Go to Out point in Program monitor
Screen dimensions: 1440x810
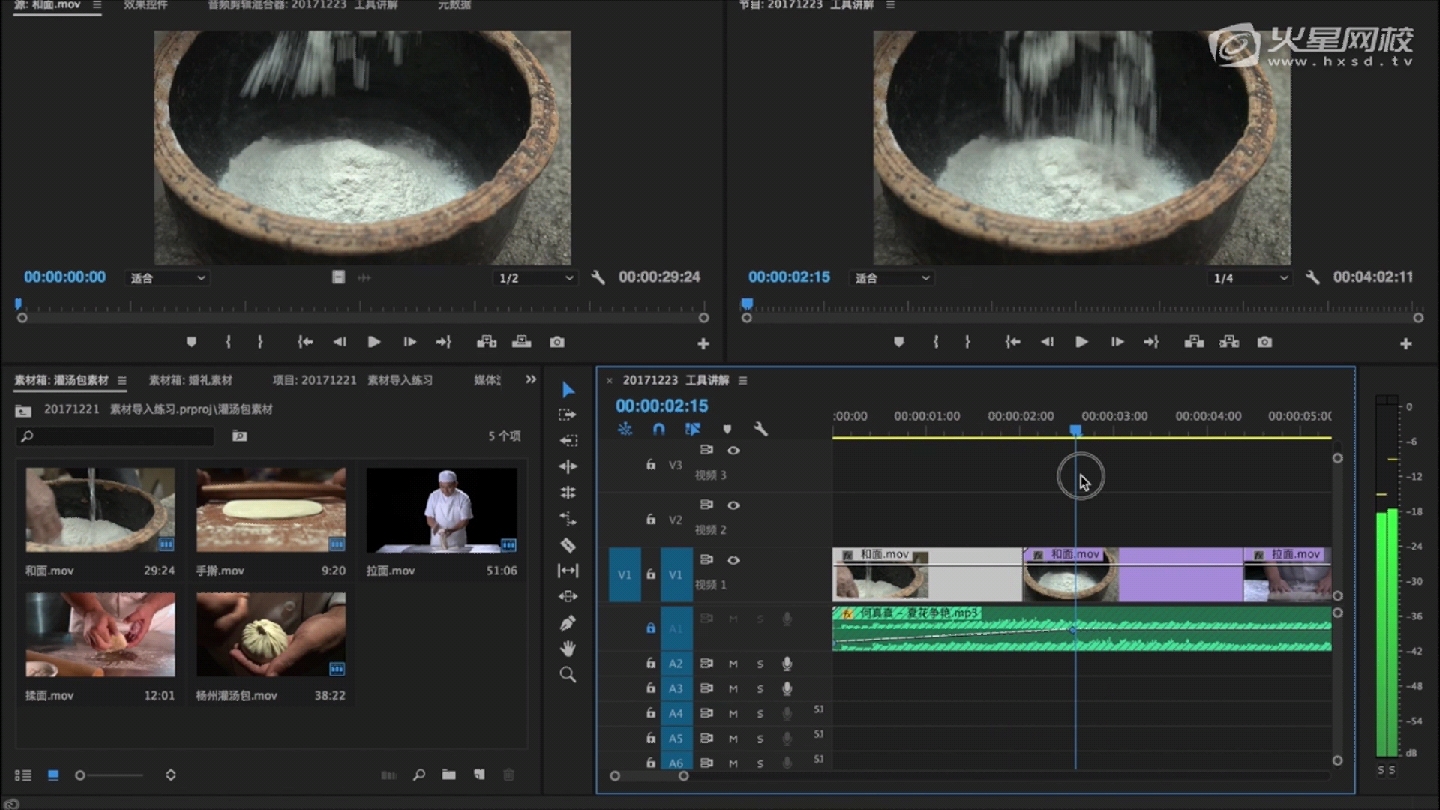point(1152,342)
